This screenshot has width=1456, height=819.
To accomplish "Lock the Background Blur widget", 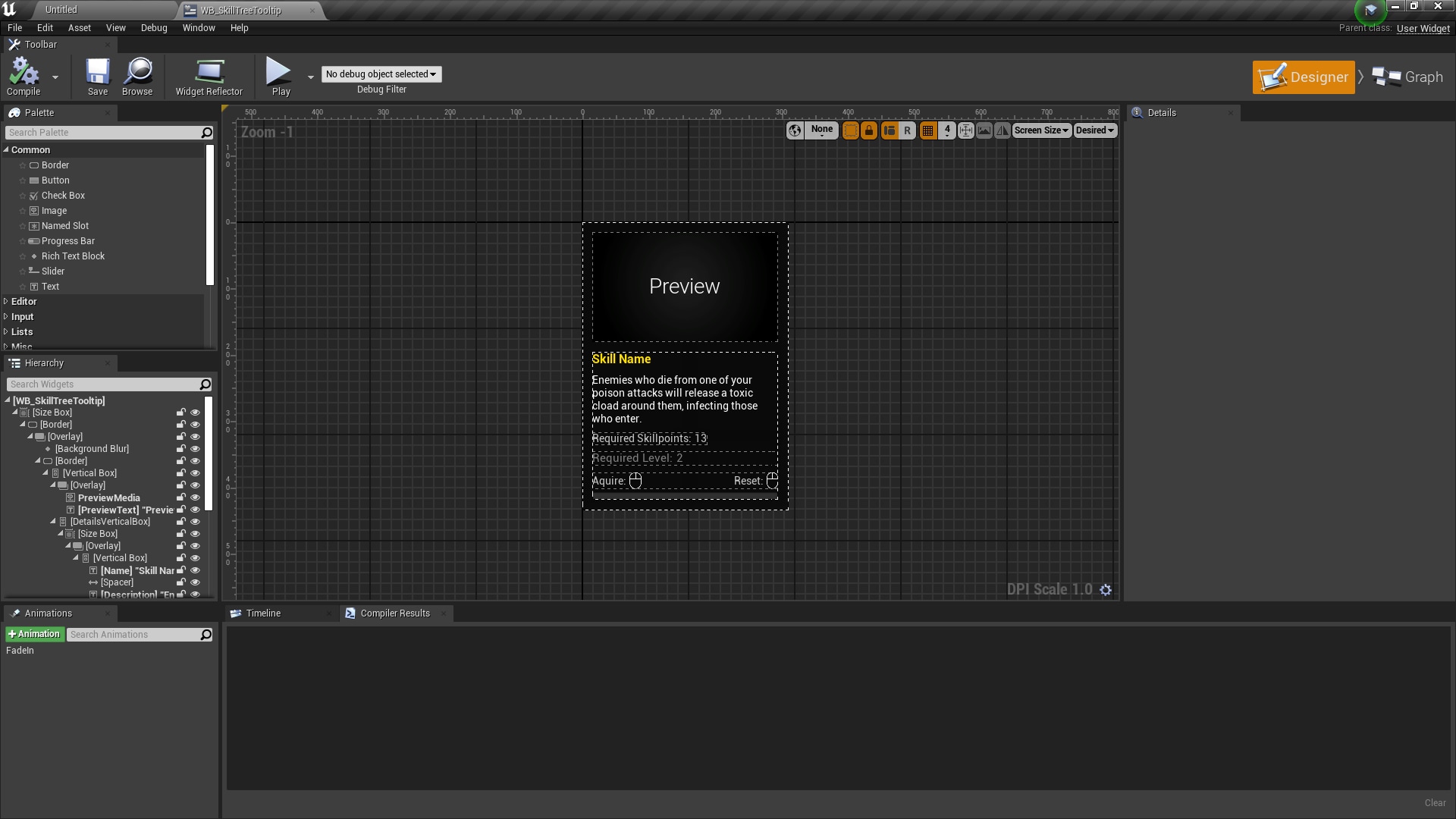I will [x=181, y=448].
